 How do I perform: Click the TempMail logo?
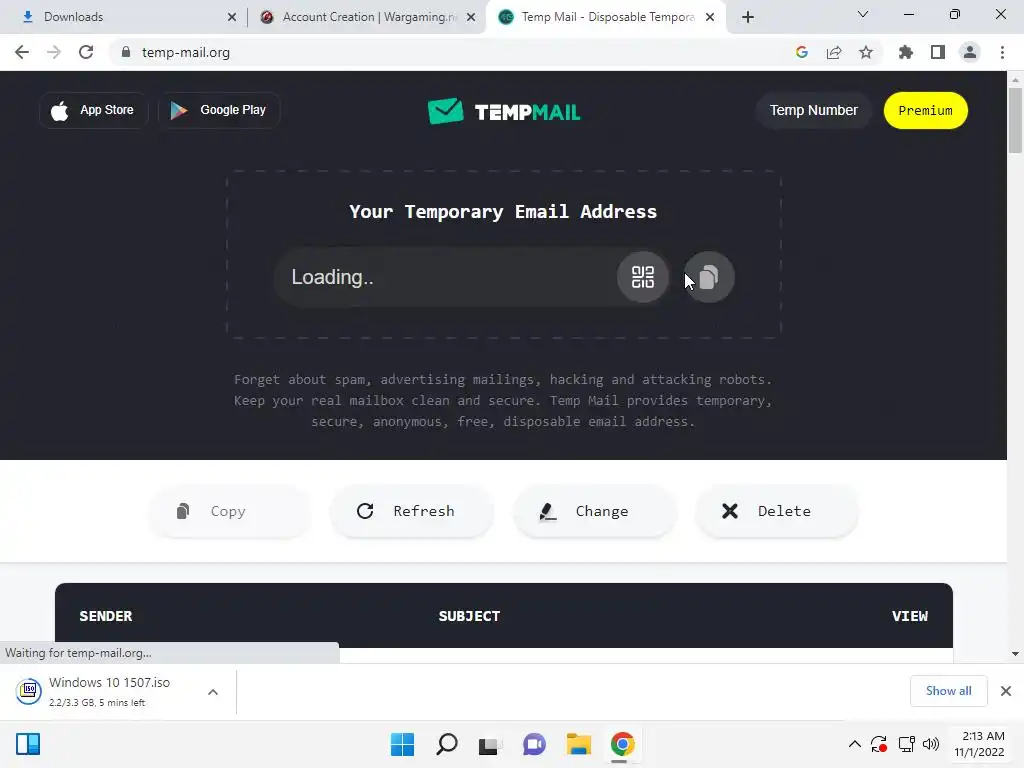click(504, 111)
